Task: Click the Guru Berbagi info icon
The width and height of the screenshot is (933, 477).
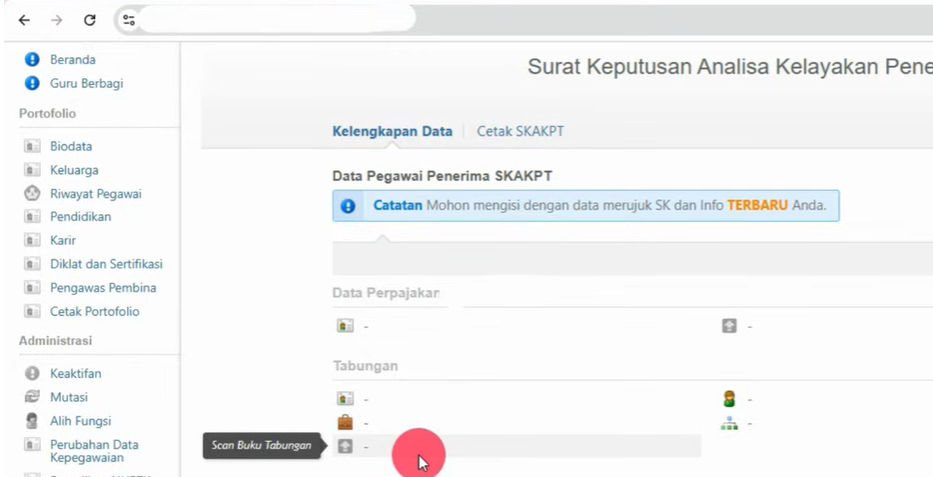Action: coord(32,83)
